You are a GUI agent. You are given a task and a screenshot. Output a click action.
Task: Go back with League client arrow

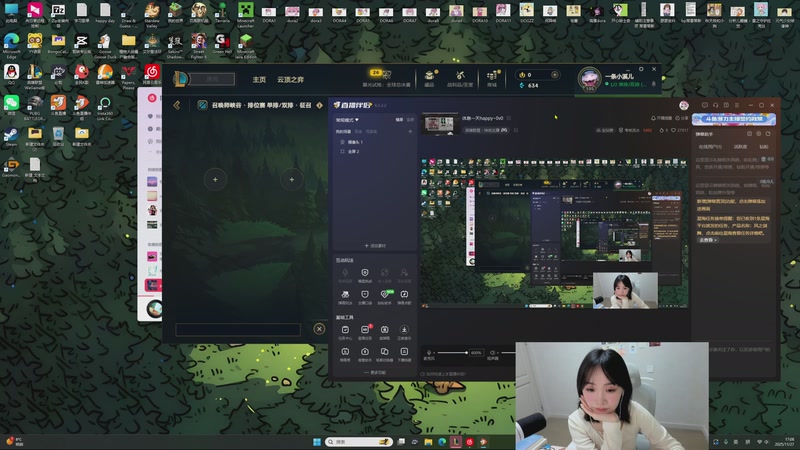[x=177, y=105]
